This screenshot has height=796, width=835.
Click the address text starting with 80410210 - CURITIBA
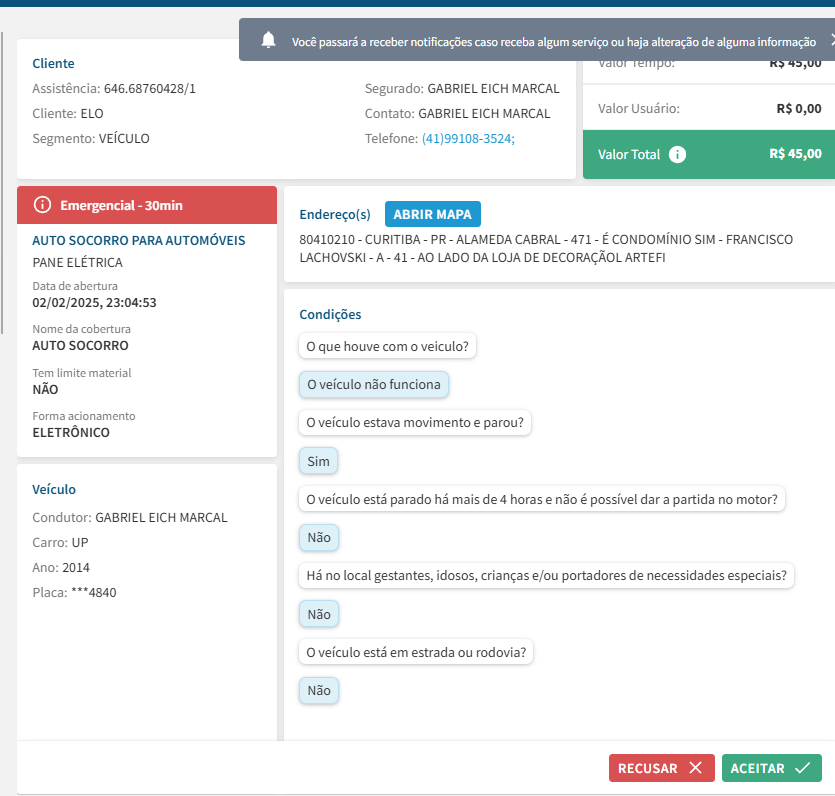click(546, 249)
